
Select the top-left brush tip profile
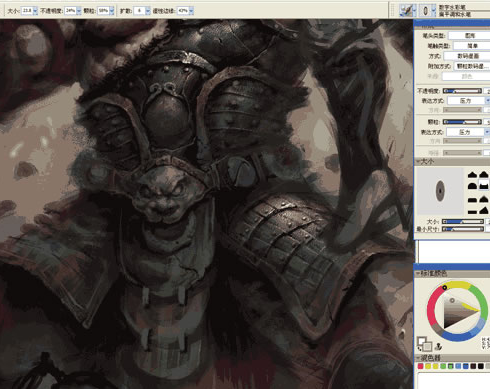(472, 174)
